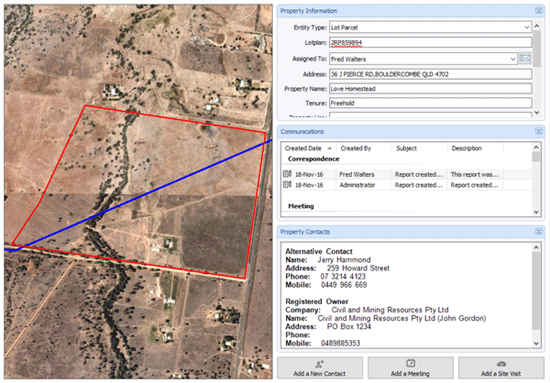
Task: Click the Created By column header
Action: [x=363, y=148]
